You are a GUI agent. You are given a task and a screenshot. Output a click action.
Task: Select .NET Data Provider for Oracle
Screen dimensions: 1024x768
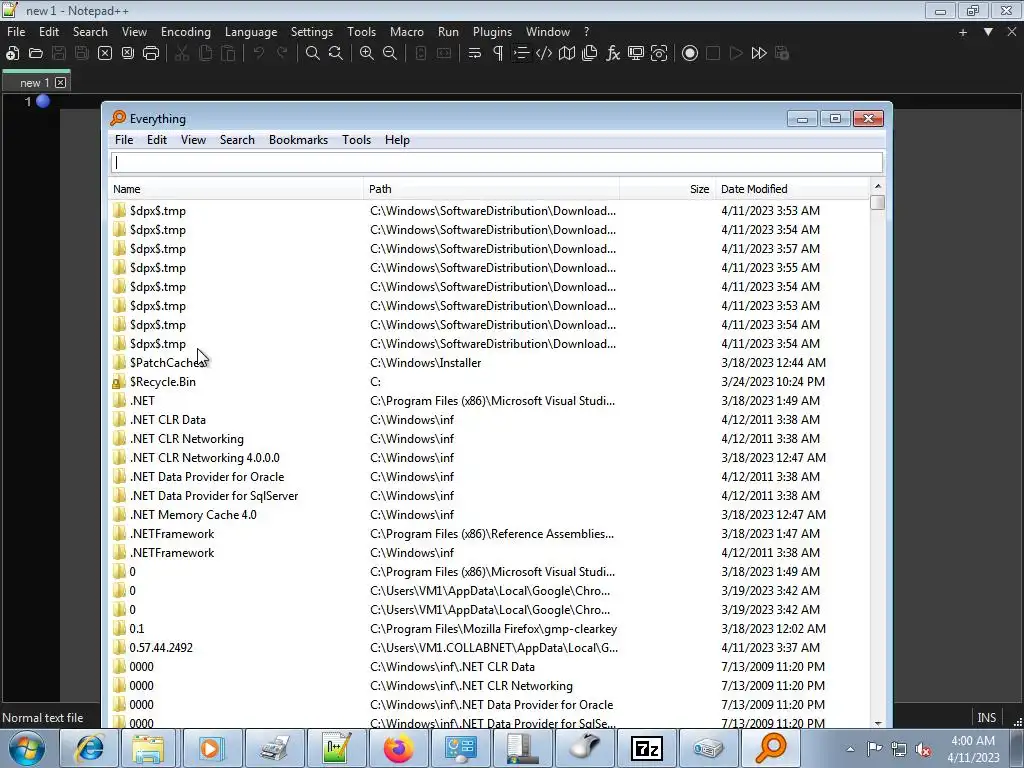tap(490, 476)
